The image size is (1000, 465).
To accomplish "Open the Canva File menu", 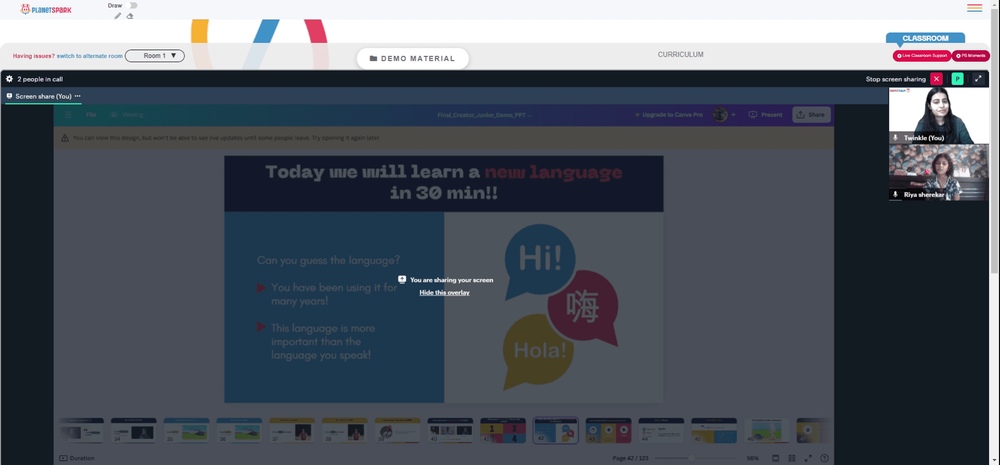I will click(91, 115).
